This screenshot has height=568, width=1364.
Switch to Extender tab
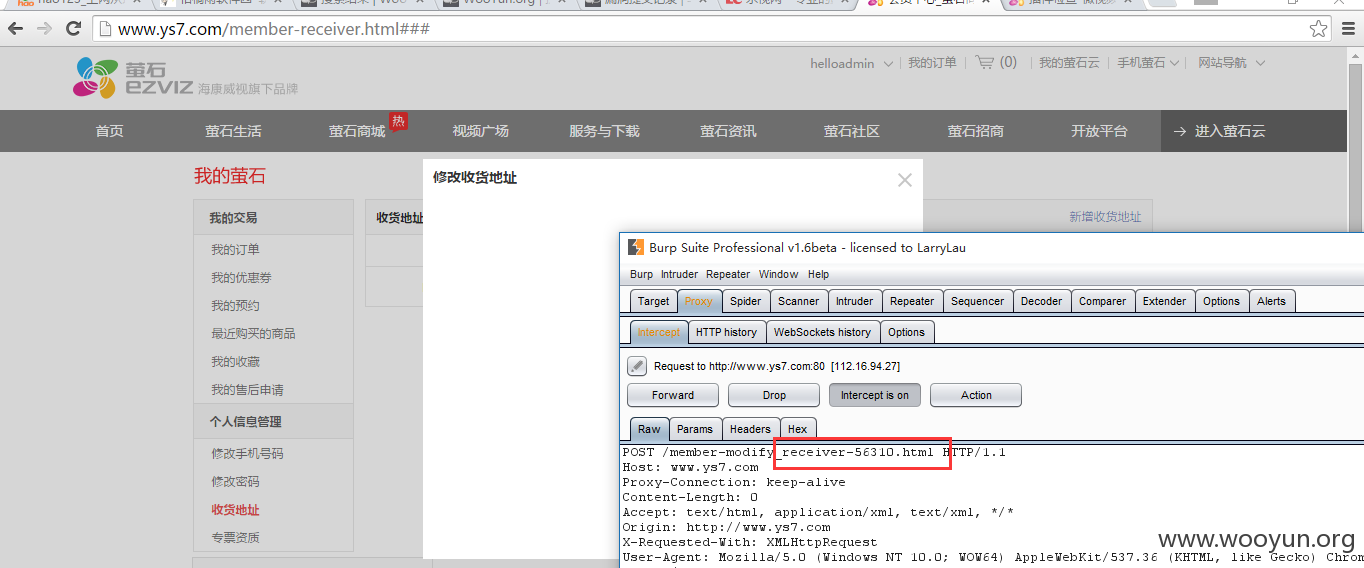point(1164,301)
